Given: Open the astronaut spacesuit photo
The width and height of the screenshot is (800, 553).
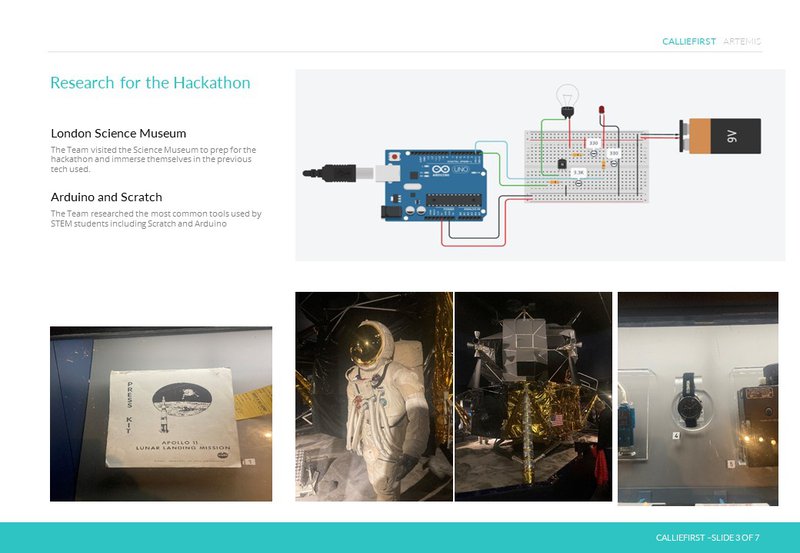Looking at the screenshot, I should coord(374,396).
